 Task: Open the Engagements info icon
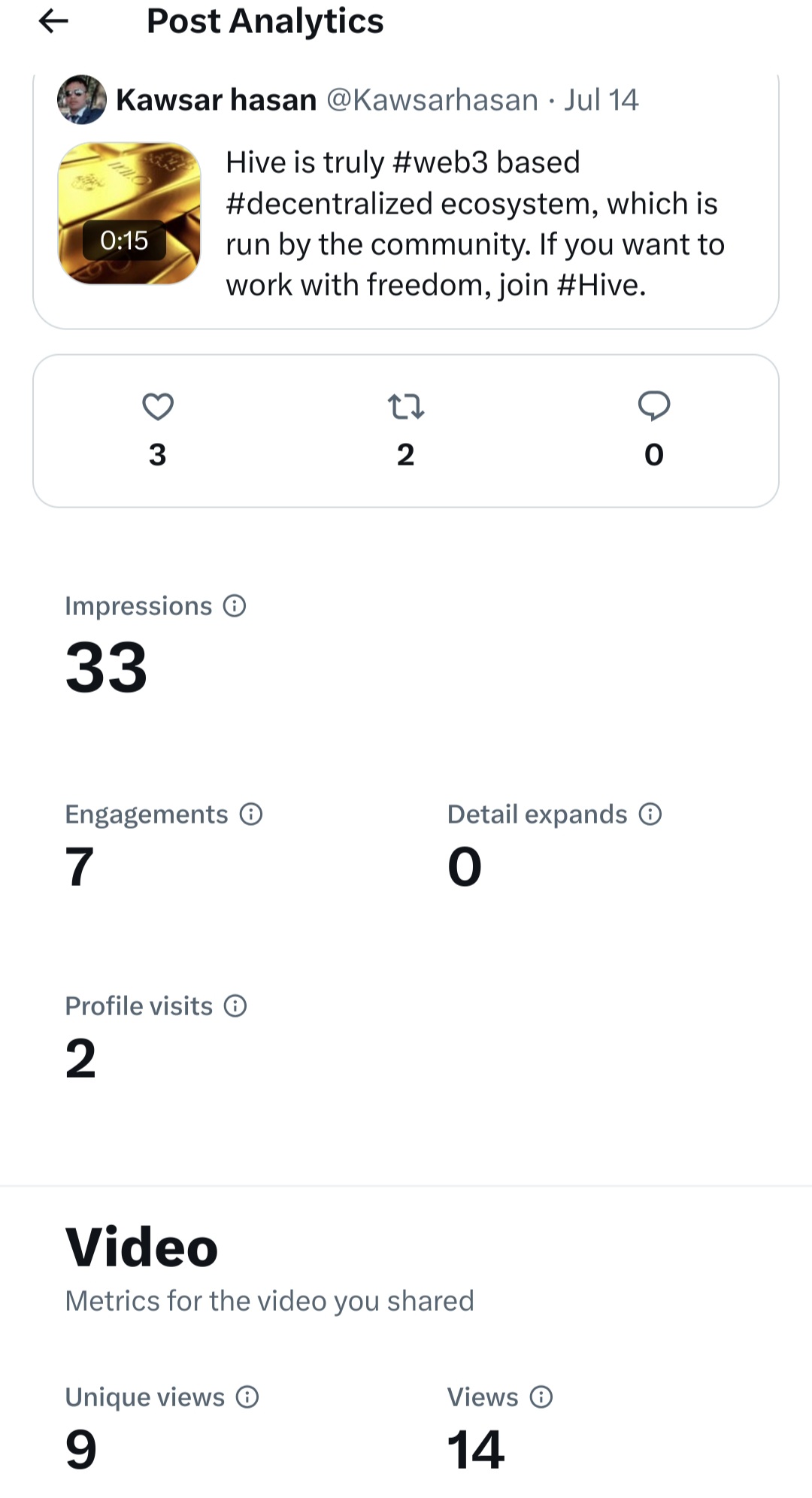click(251, 814)
